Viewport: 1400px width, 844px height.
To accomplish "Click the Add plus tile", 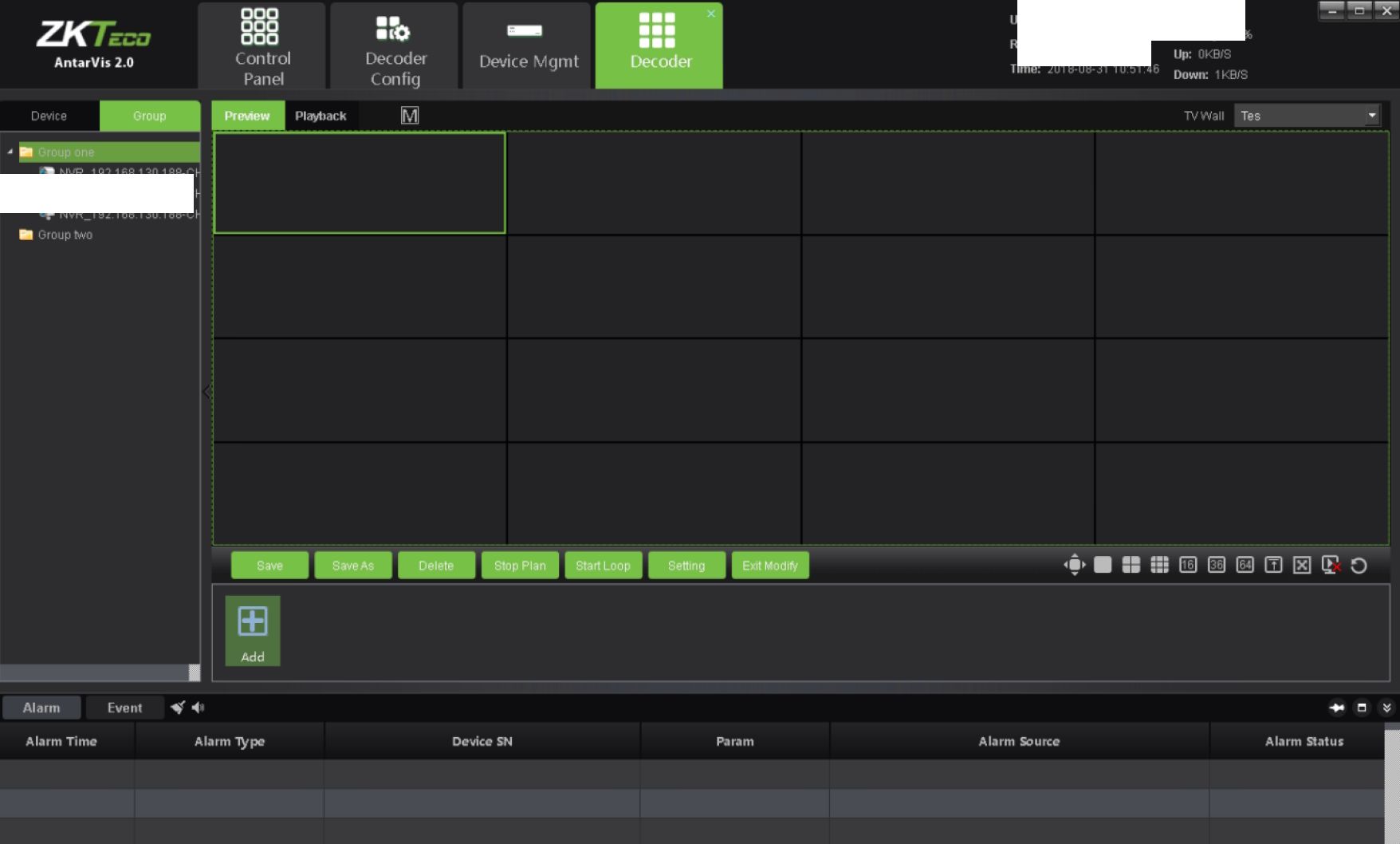I will (253, 630).
